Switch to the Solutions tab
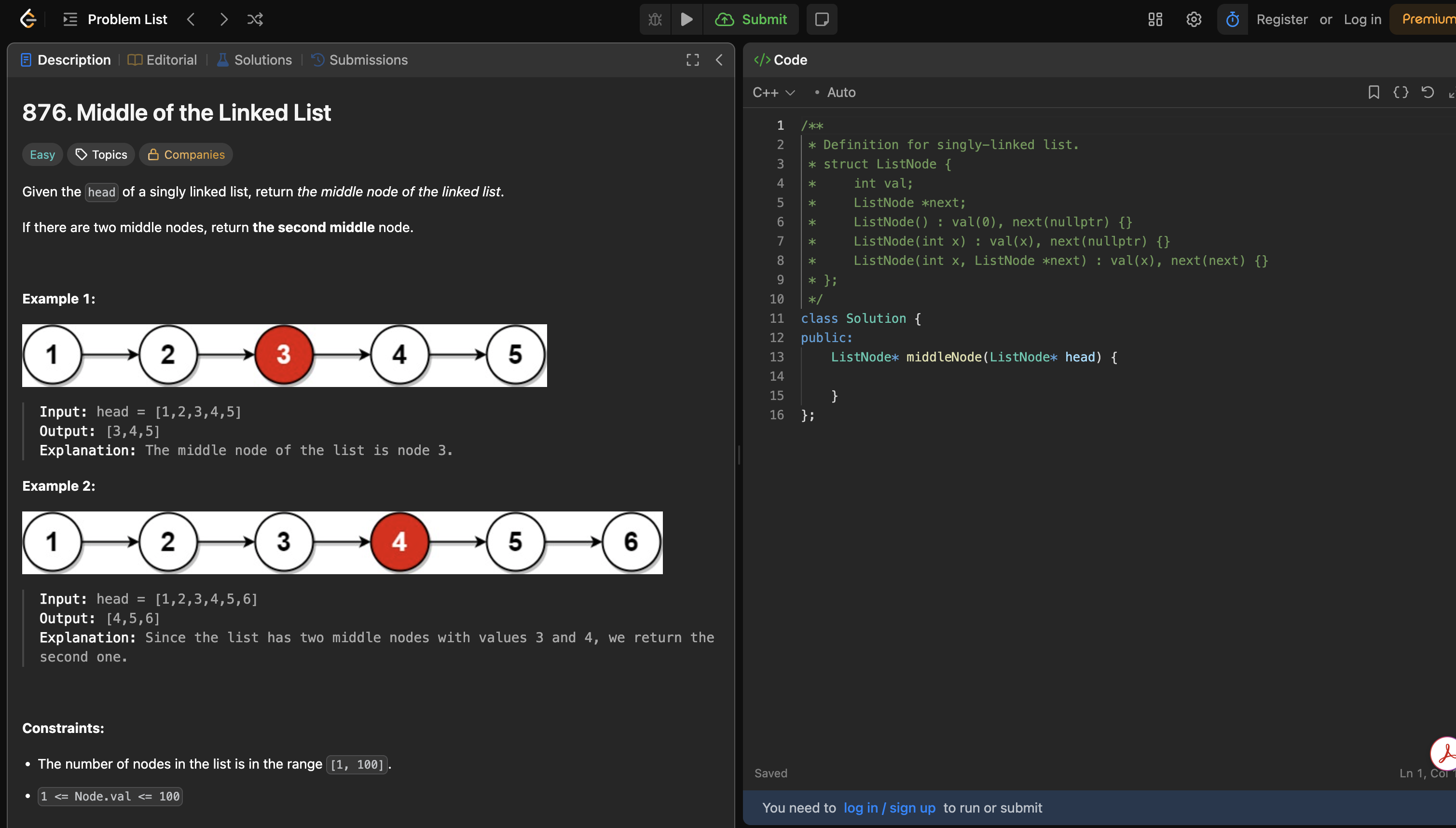This screenshot has height=828, width=1456. click(255, 60)
